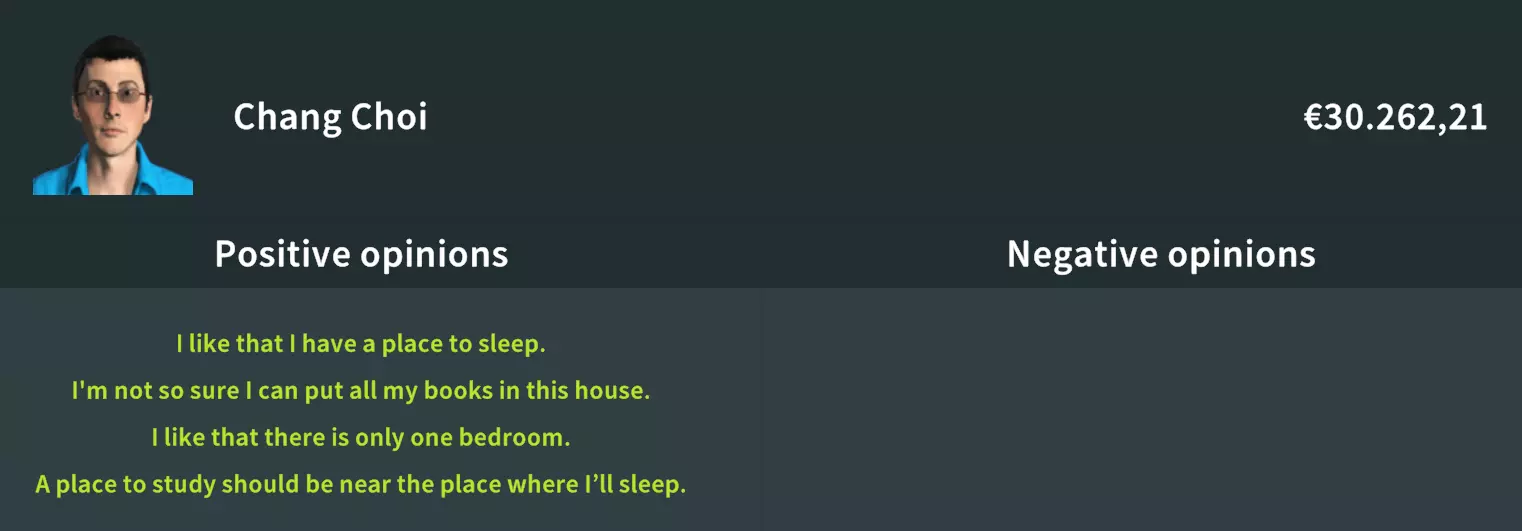Image resolution: width=1522 pixels, height=531 pixels.
Task: Click the word 'Positive' in the heading
Action: [283, 254]
